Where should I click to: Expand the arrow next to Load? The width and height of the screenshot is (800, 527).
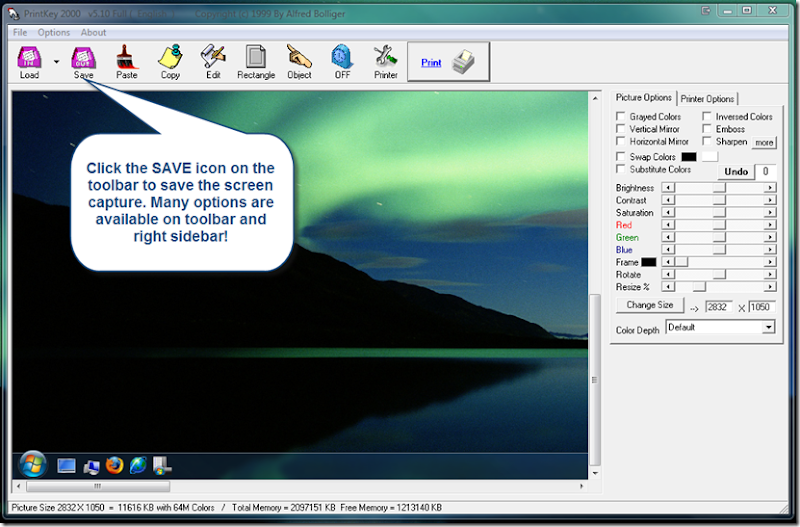click(56, 62)
